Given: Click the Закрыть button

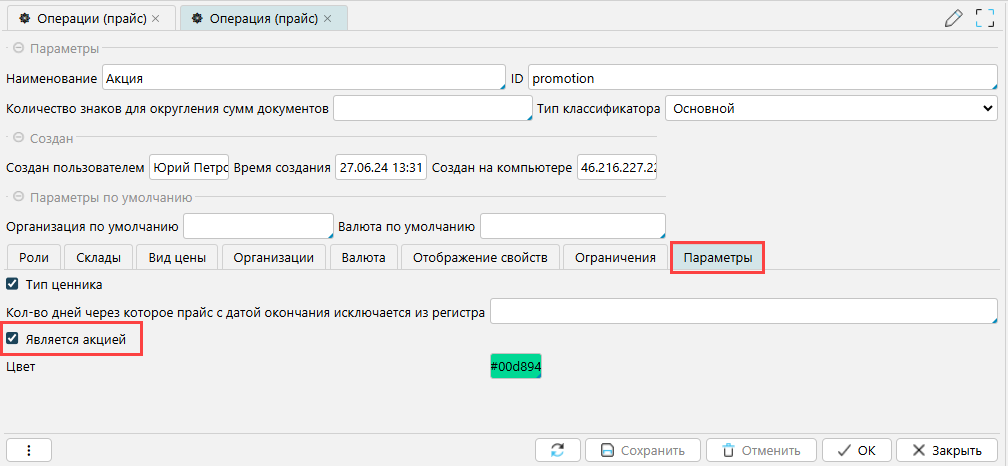Looking at the screenshot, I should tap(945, 450).
